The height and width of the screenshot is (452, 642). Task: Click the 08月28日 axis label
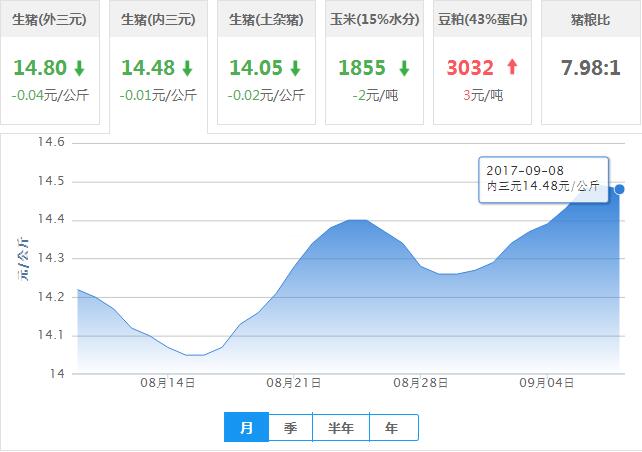point(420,383)
